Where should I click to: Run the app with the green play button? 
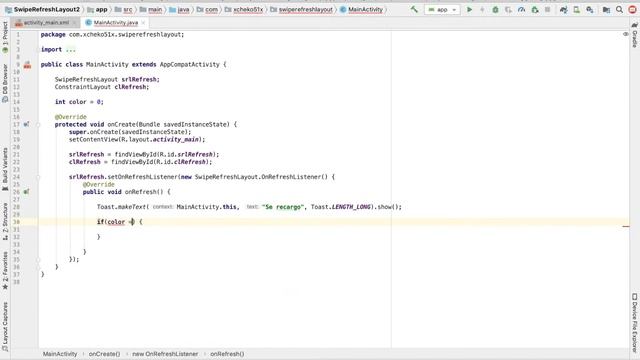click(469, 9)
